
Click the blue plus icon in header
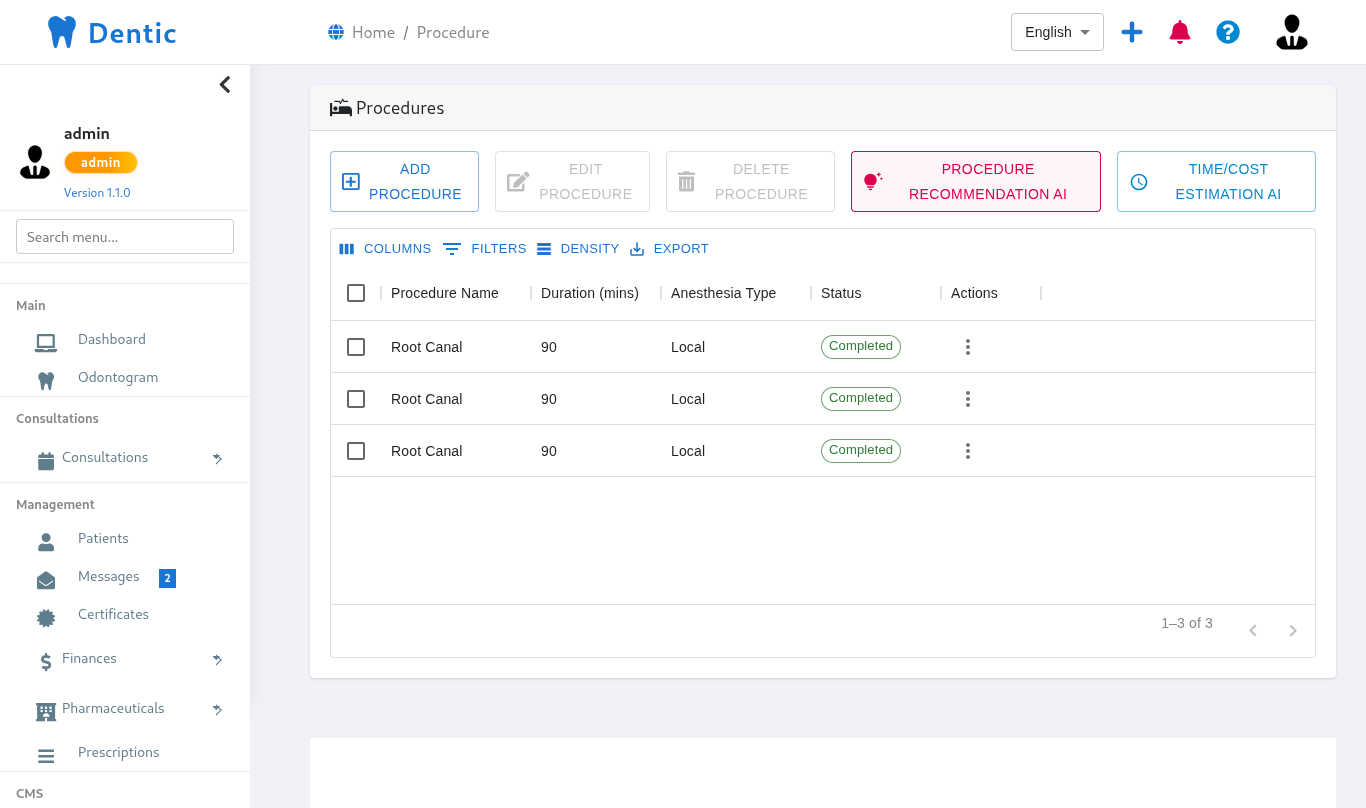point(1132,32)
